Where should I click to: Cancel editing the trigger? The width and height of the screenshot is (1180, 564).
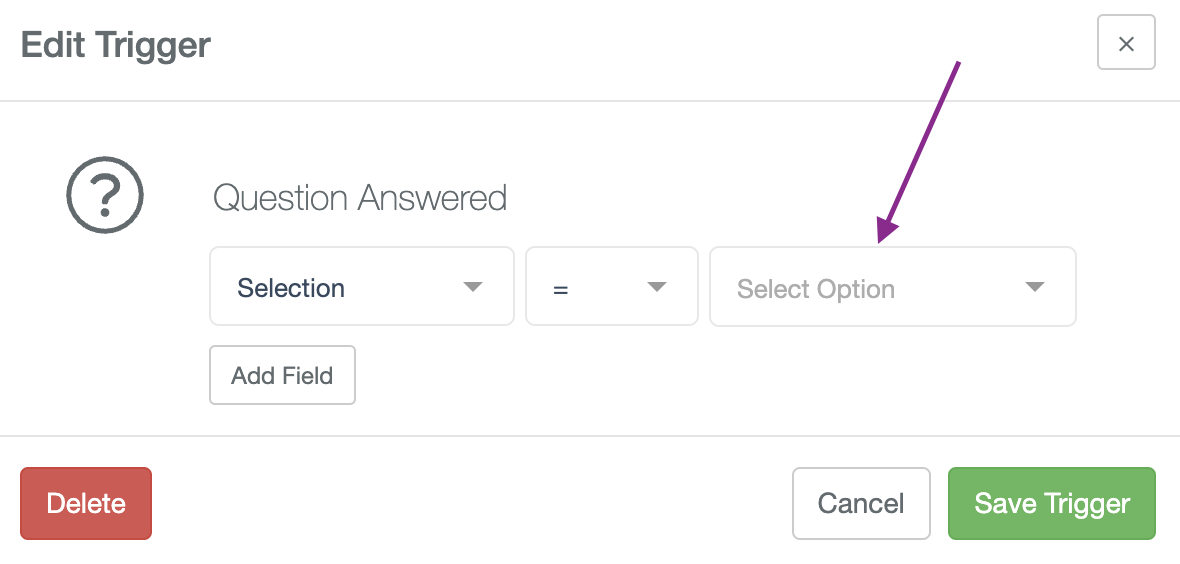point(861,504)
